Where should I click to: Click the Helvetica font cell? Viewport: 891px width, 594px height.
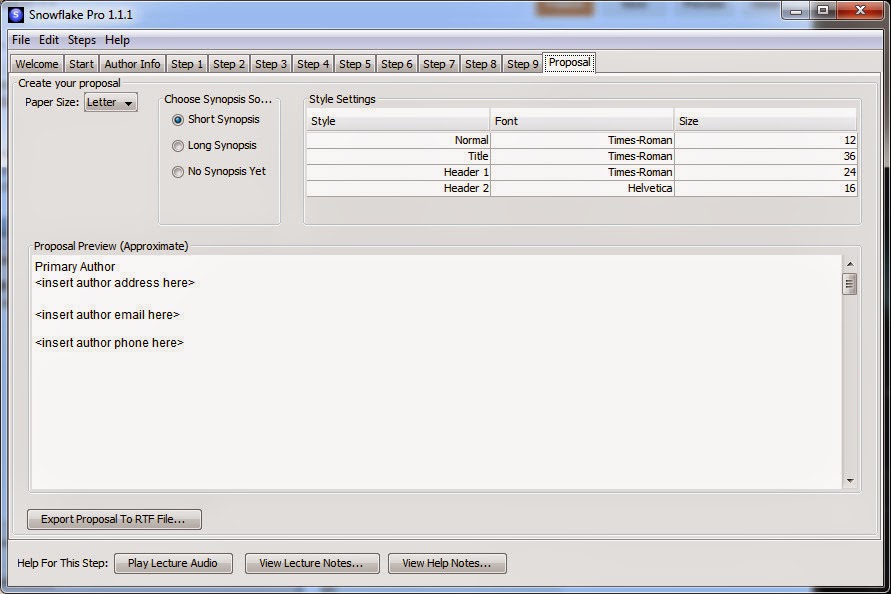582,188
